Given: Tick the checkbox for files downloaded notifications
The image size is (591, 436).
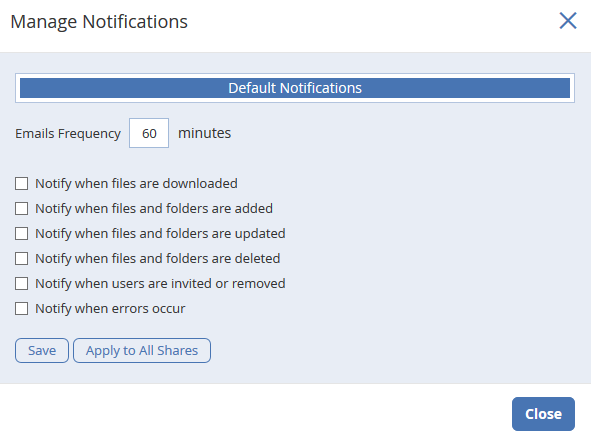Looking at the screenshot, I should 21,184.
